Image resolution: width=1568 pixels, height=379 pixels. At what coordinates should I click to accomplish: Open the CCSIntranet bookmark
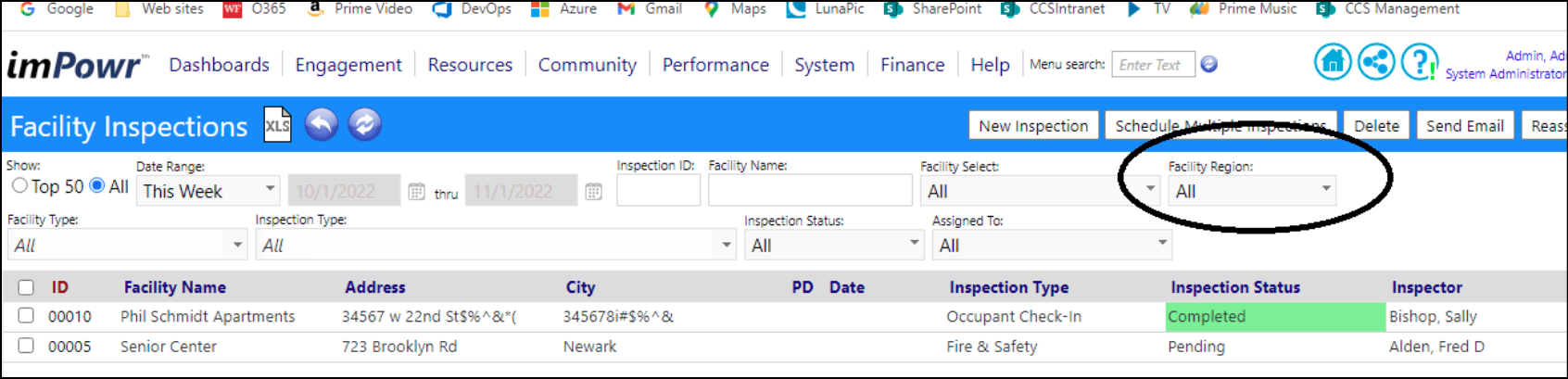click(1054, 9)
